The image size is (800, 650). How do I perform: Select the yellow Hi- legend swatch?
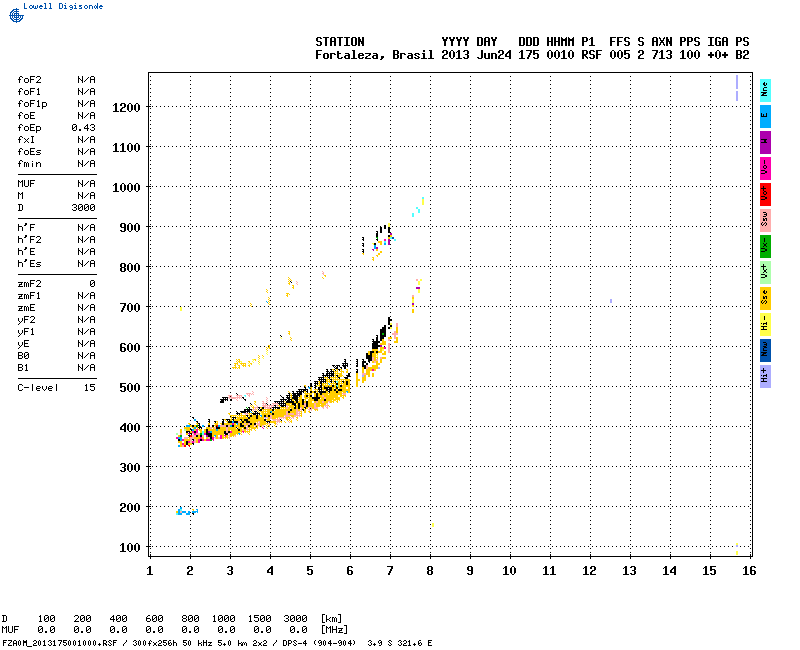(765, 323)
